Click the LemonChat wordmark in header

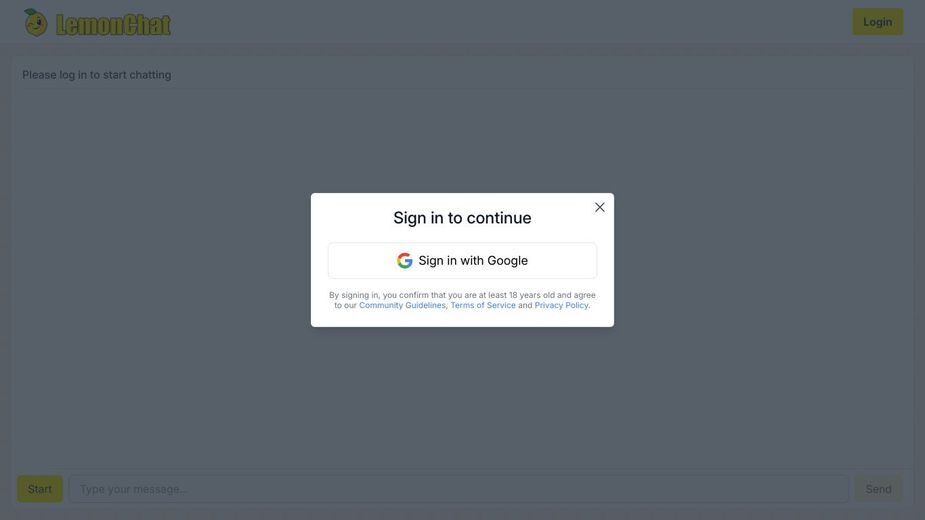(x=113, y=24)
